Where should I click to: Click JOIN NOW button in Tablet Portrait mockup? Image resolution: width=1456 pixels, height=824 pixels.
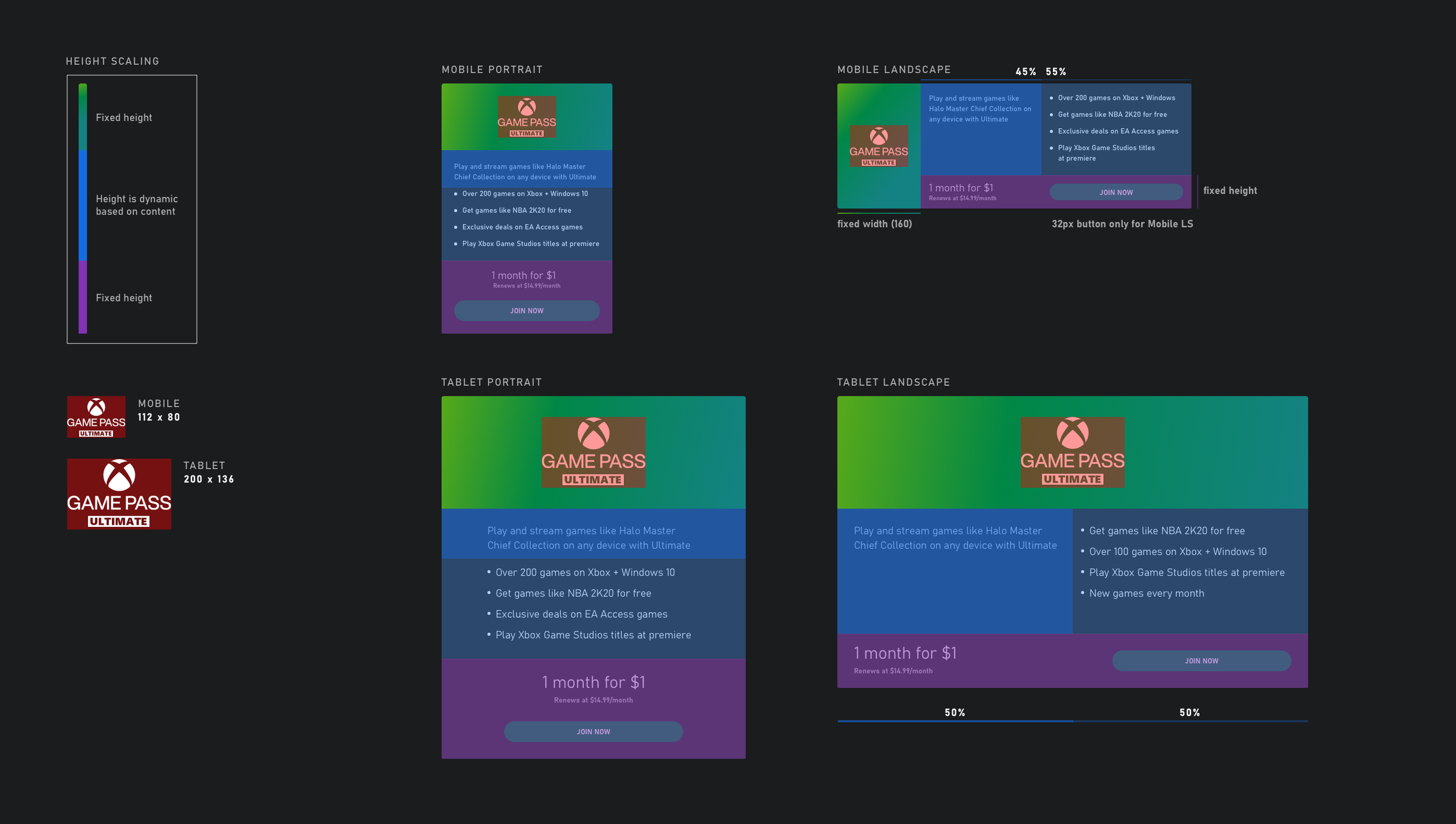click(593, 731)
